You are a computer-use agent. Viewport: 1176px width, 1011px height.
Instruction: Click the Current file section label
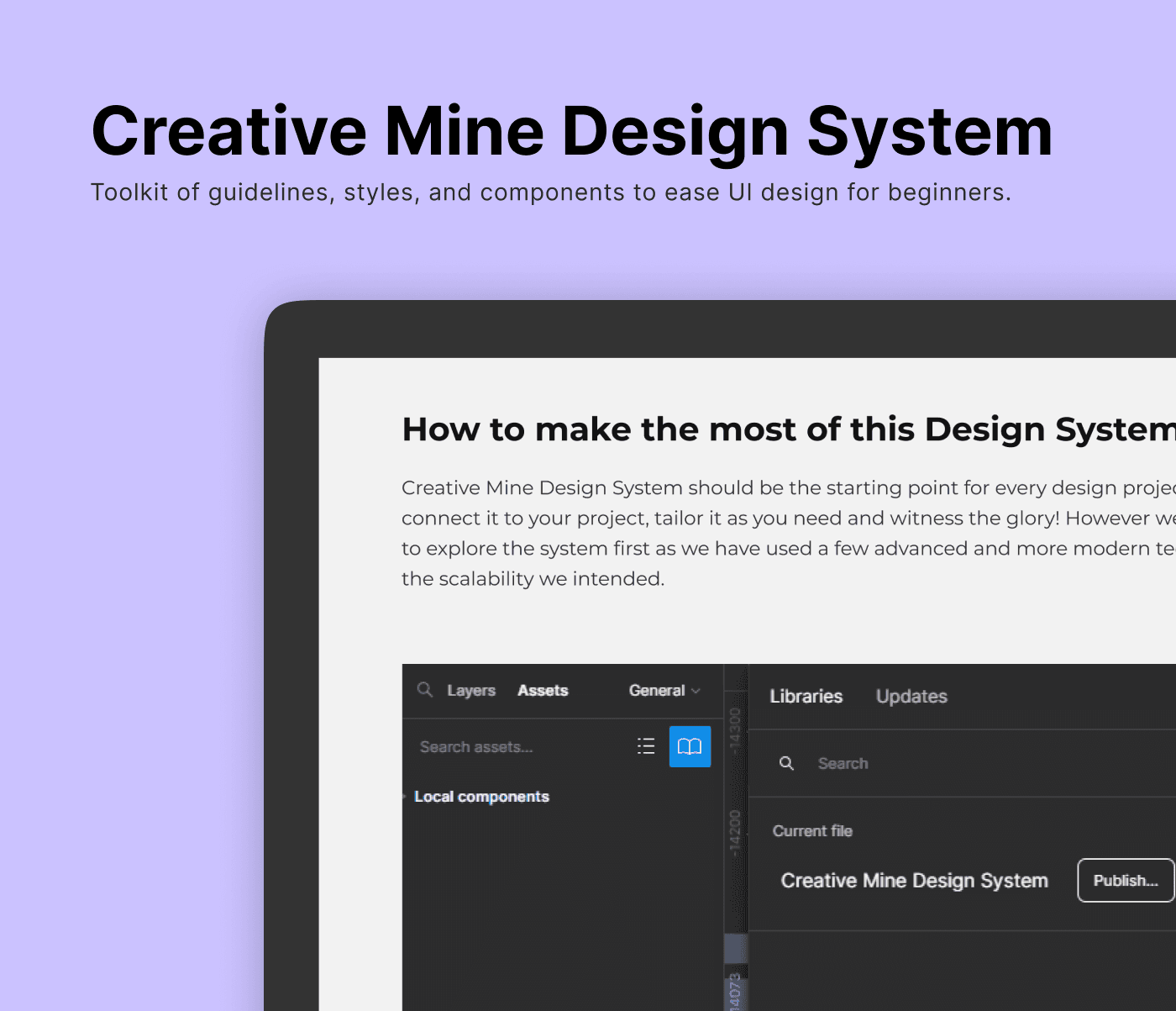[x=811, y=830]
